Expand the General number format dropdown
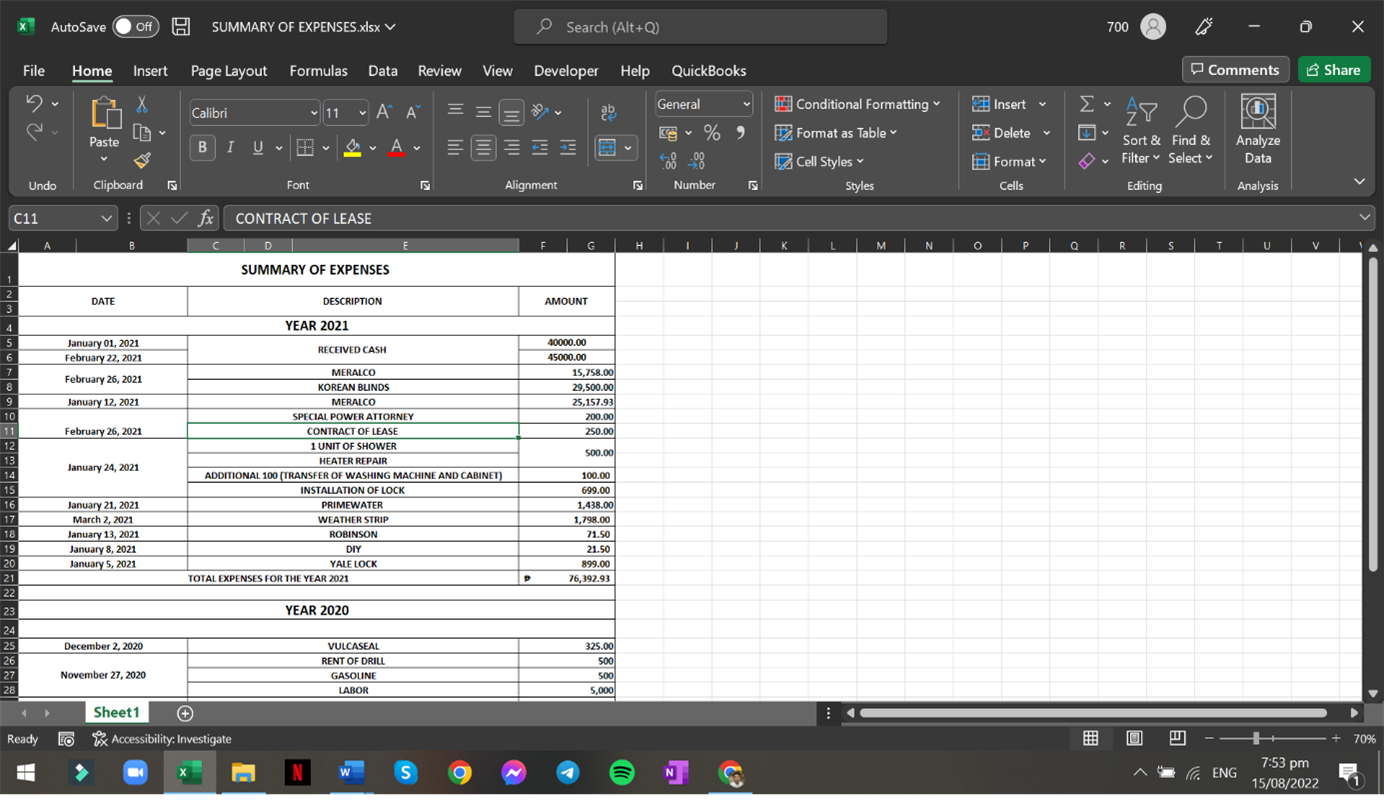This screenshot has height=804, width=1384. [x=746, y=104]
